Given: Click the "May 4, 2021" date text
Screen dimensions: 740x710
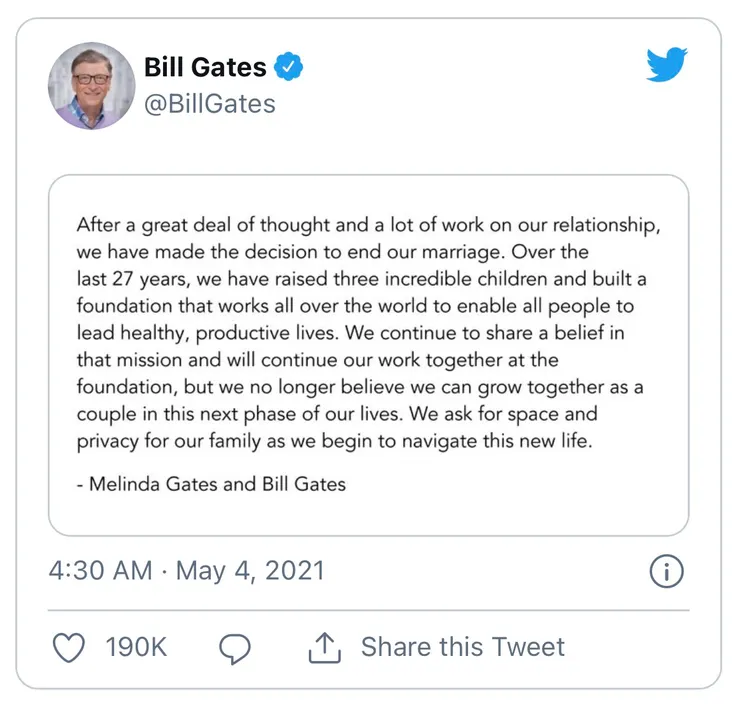Looking at the screenshot, I should (250, 571).
